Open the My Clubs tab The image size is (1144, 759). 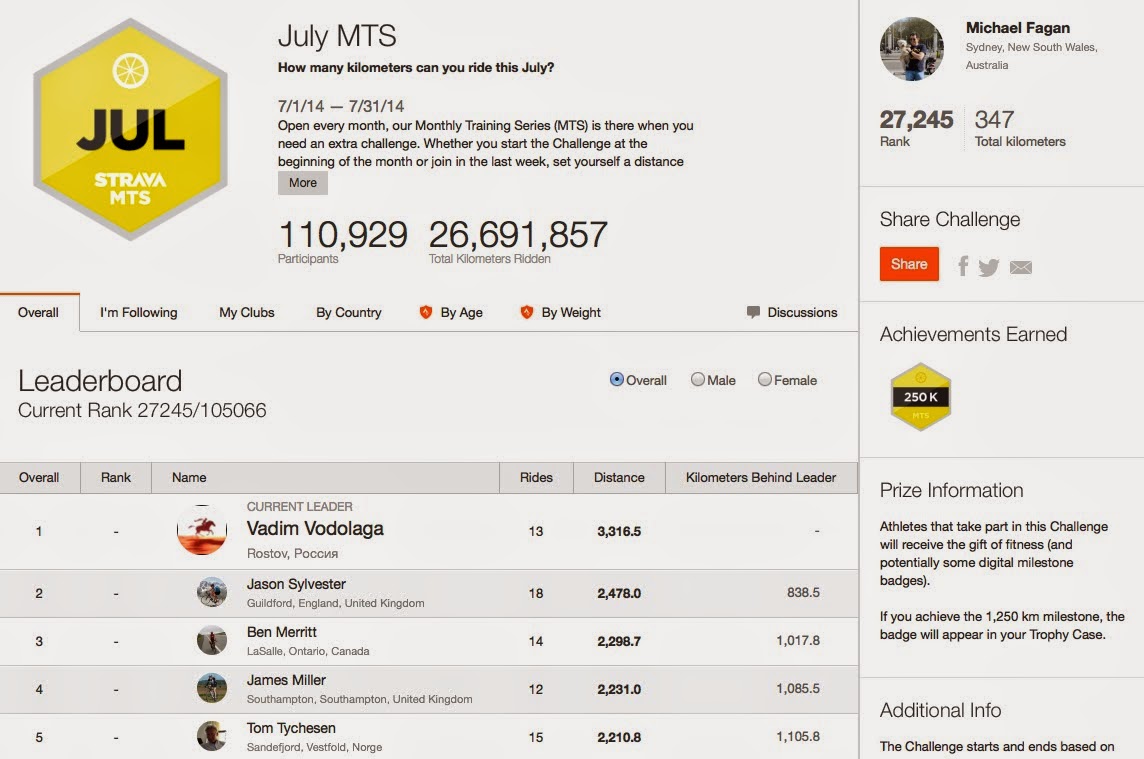pyautogui.click(x=247, y=312)
